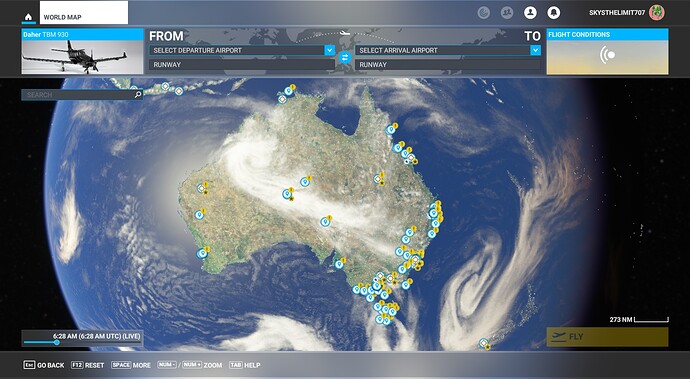Expand the Select Departure Airport dropdown arrow
The width and height of the screenshot is (690, 379).
tap(330, 50)
